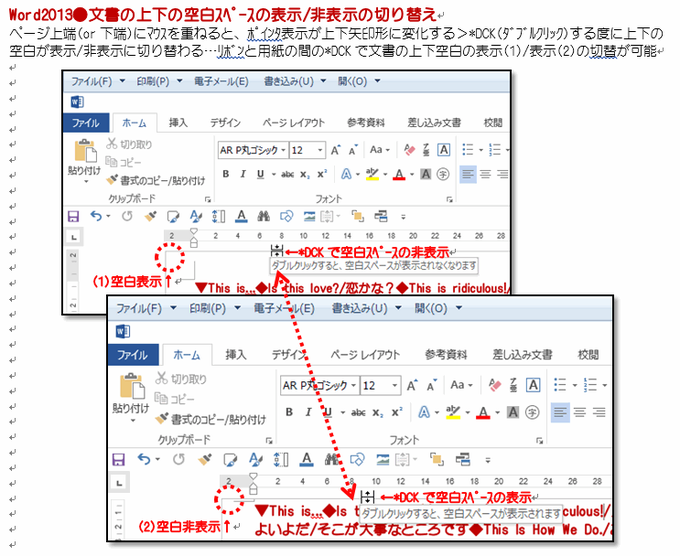Toggle Italic in window (1) ribbon
Screen dimensions: 680x556
[243, 174]
